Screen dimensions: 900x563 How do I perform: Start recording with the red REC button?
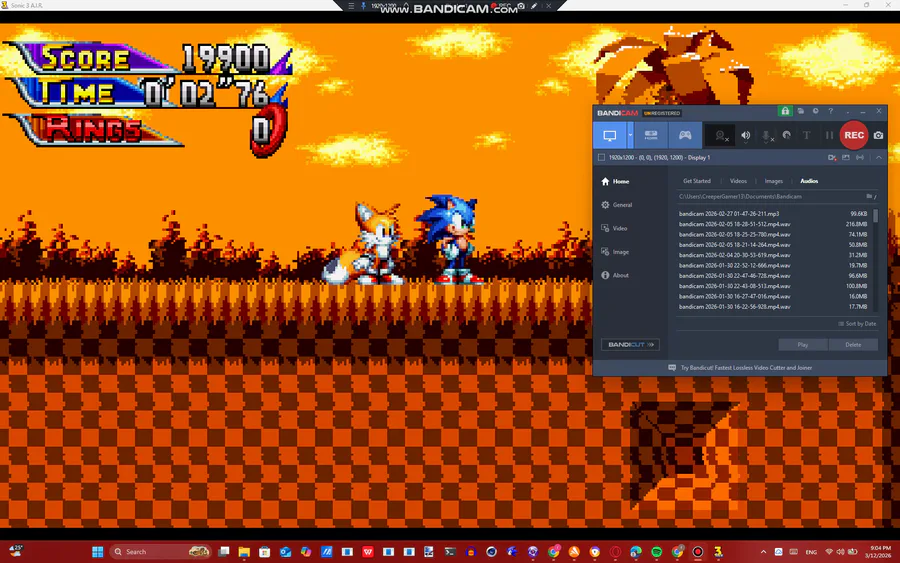pos(854,135)
